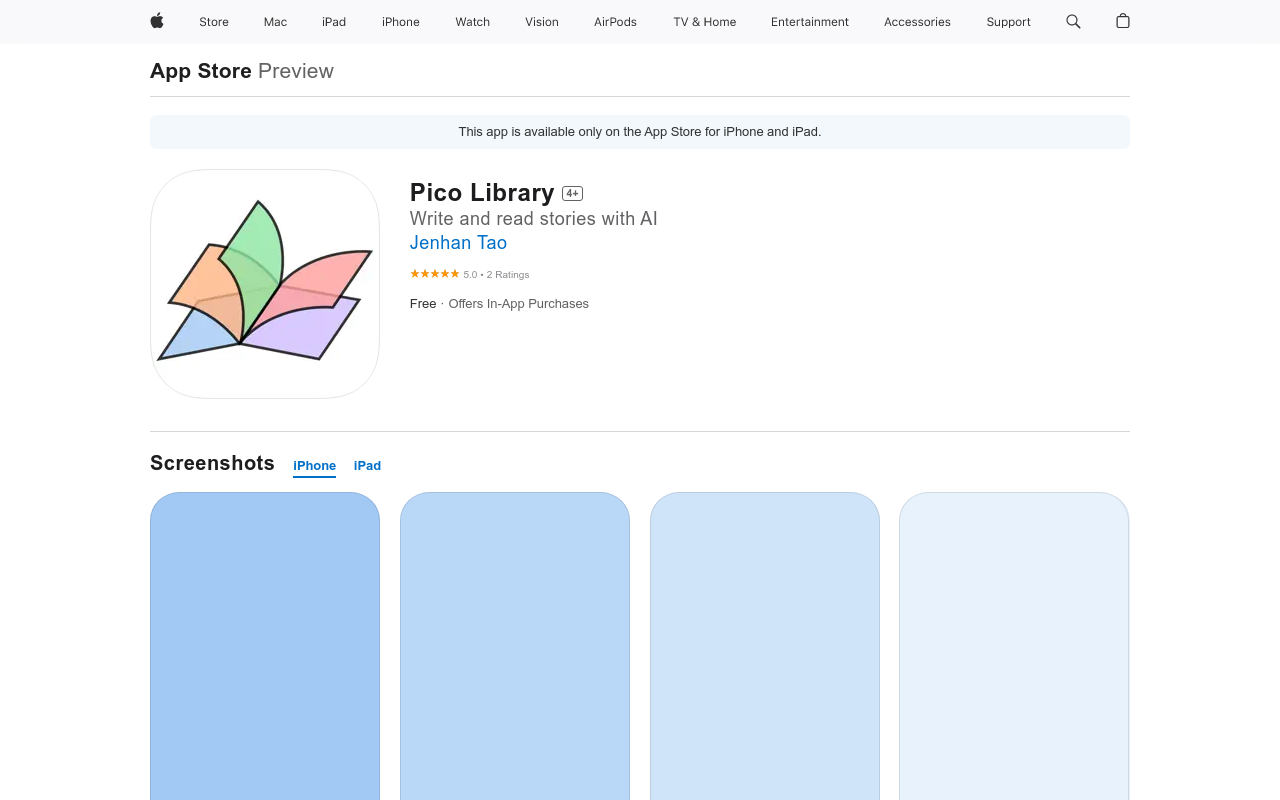The height and width of the screenshot is (800, 1280).
Task: Click the Apple logo icon
Action: point(157,21)
